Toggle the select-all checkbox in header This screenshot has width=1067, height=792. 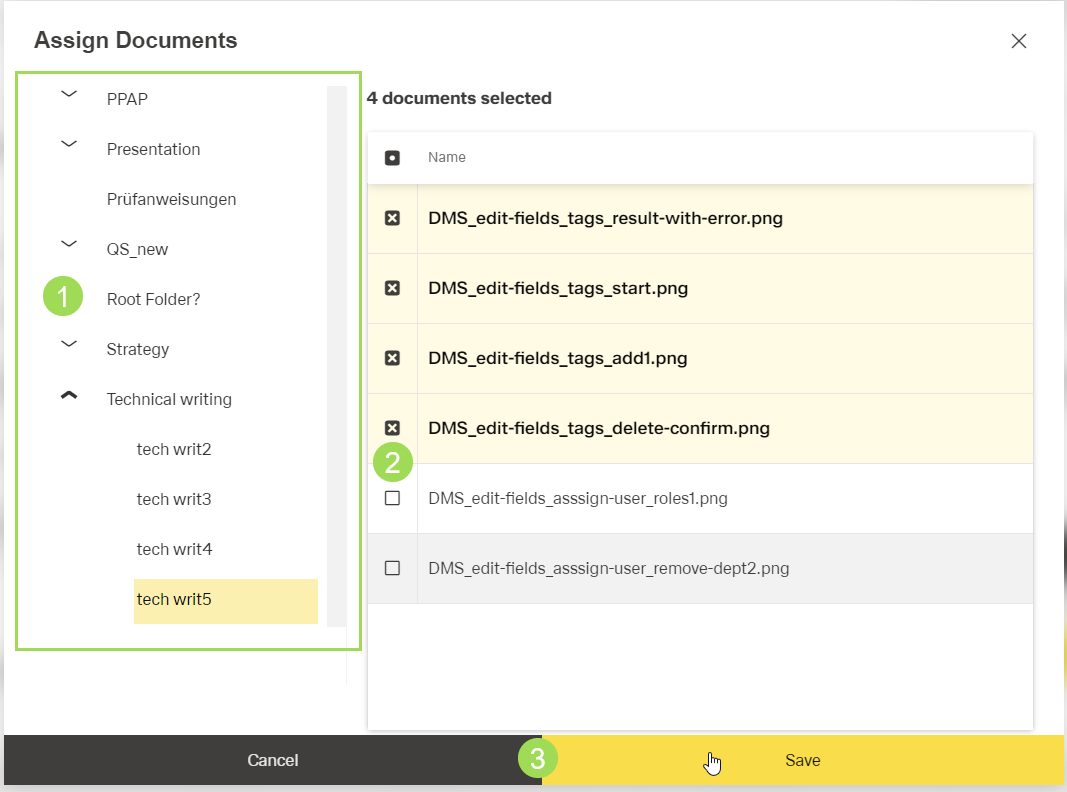pos(392,158)
